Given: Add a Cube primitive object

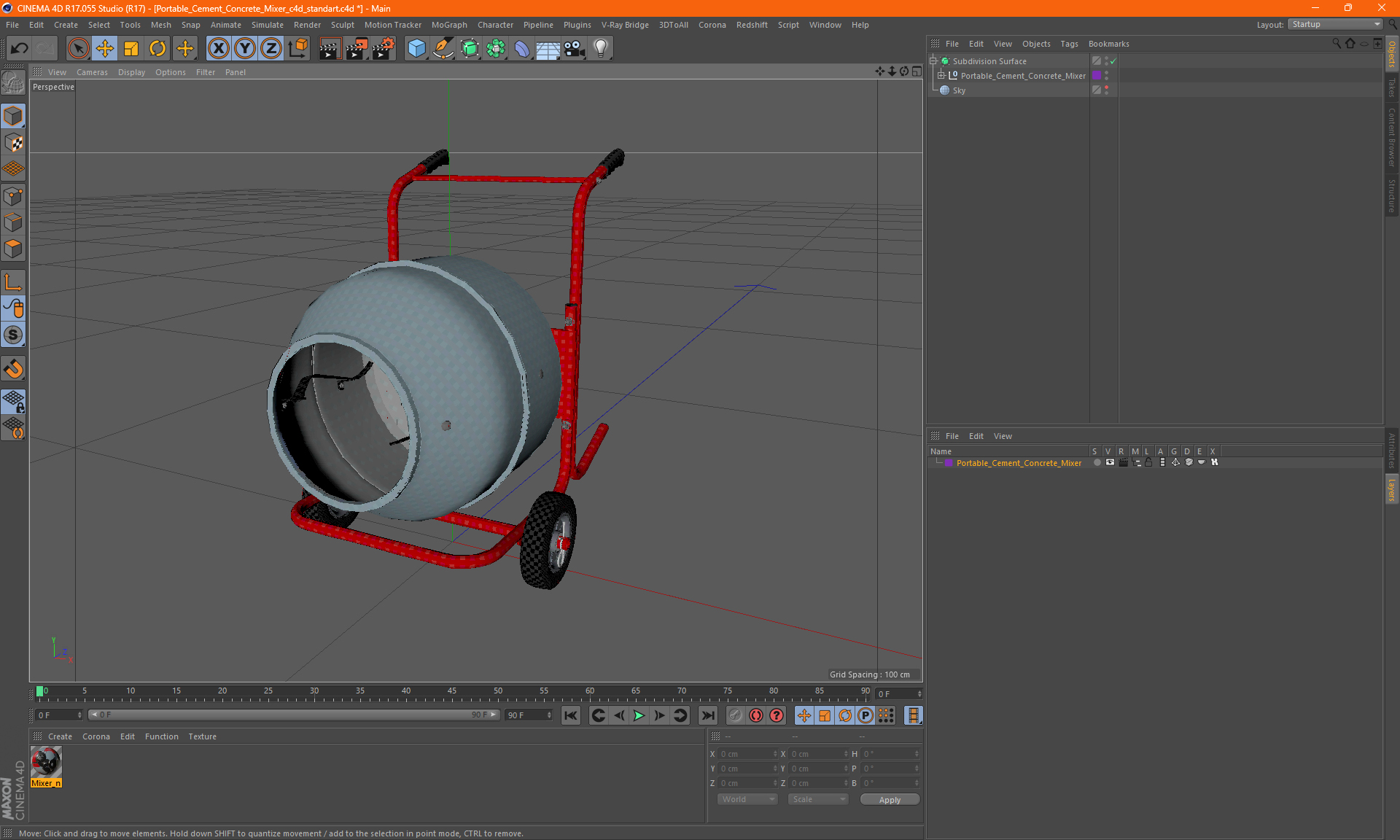Looking at the screenshot, I should (416, 48).
